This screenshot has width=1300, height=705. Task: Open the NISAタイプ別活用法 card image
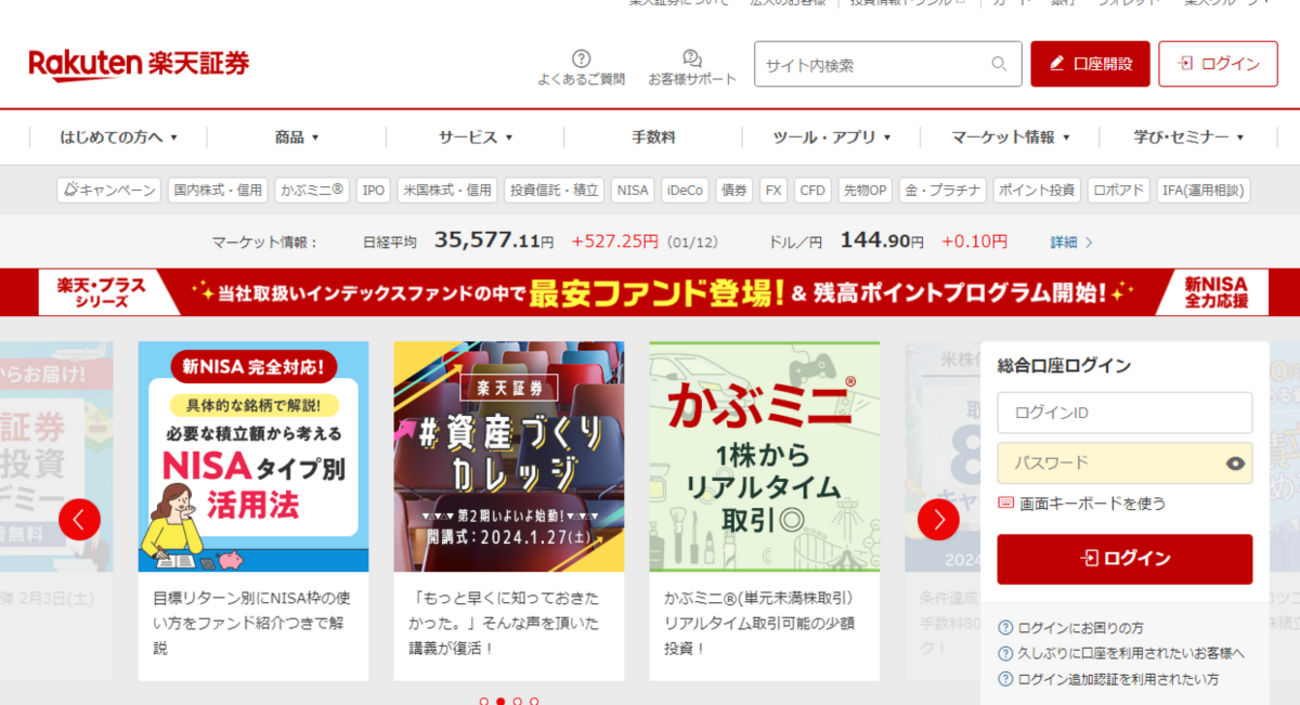[253, 457]
